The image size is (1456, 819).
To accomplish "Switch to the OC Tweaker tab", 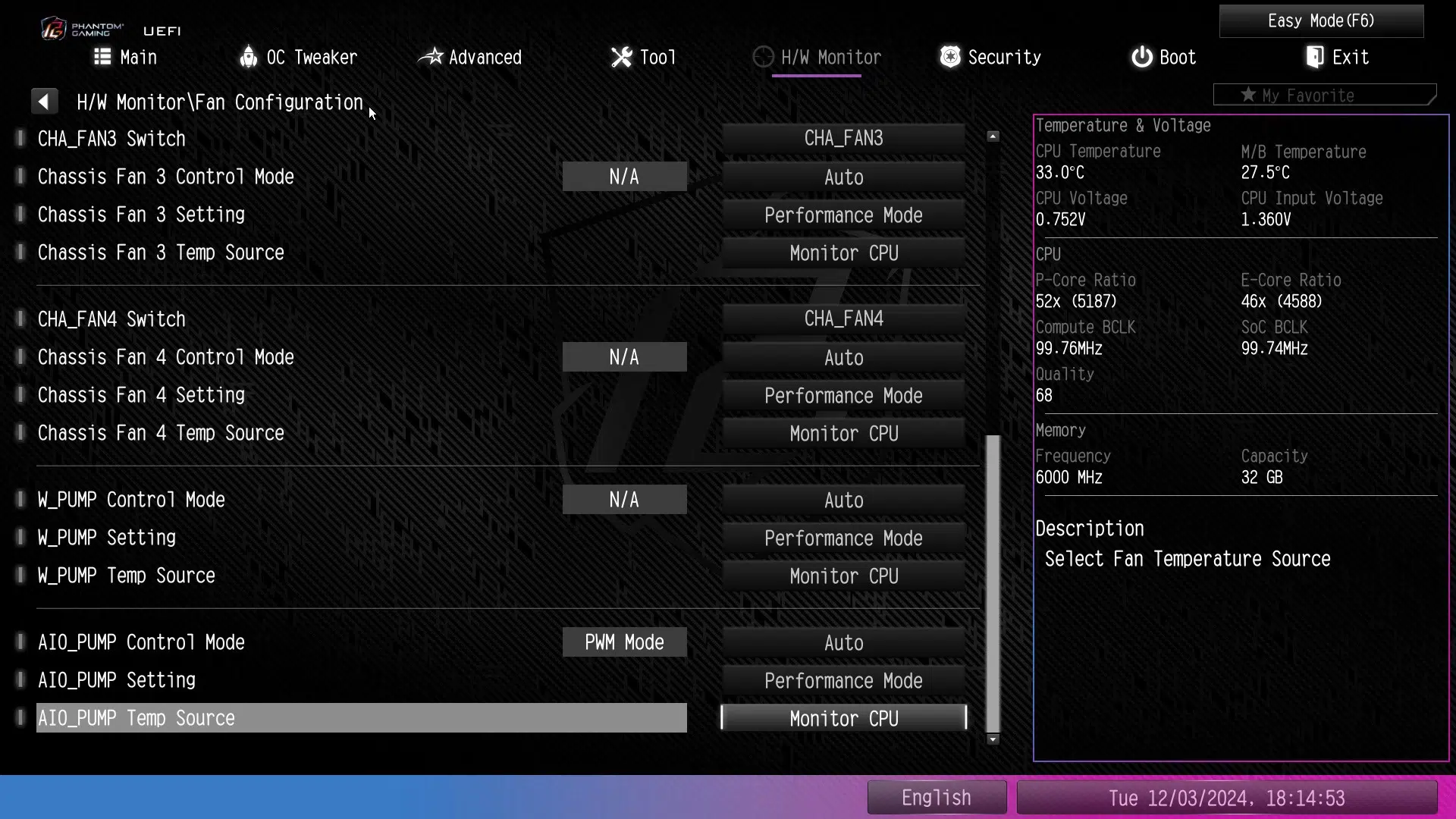I will [298, 57].
